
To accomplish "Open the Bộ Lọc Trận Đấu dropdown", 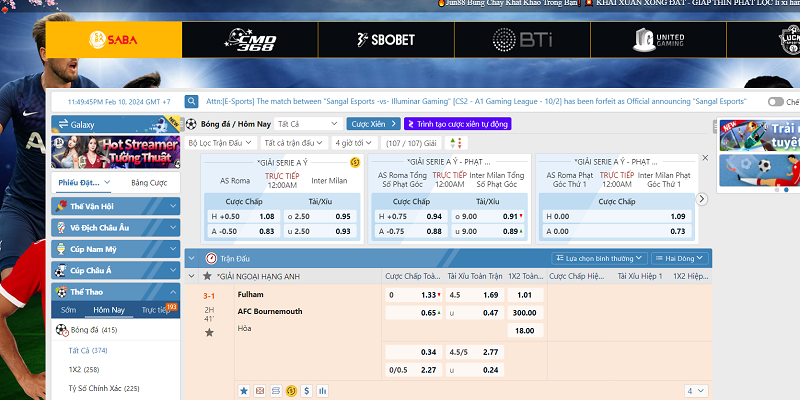I will (x=221, y=143).
